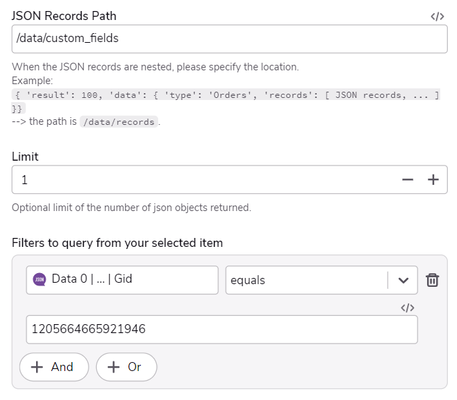
Task: Delete the filter with the trash icon
Action: coord(432,280)
